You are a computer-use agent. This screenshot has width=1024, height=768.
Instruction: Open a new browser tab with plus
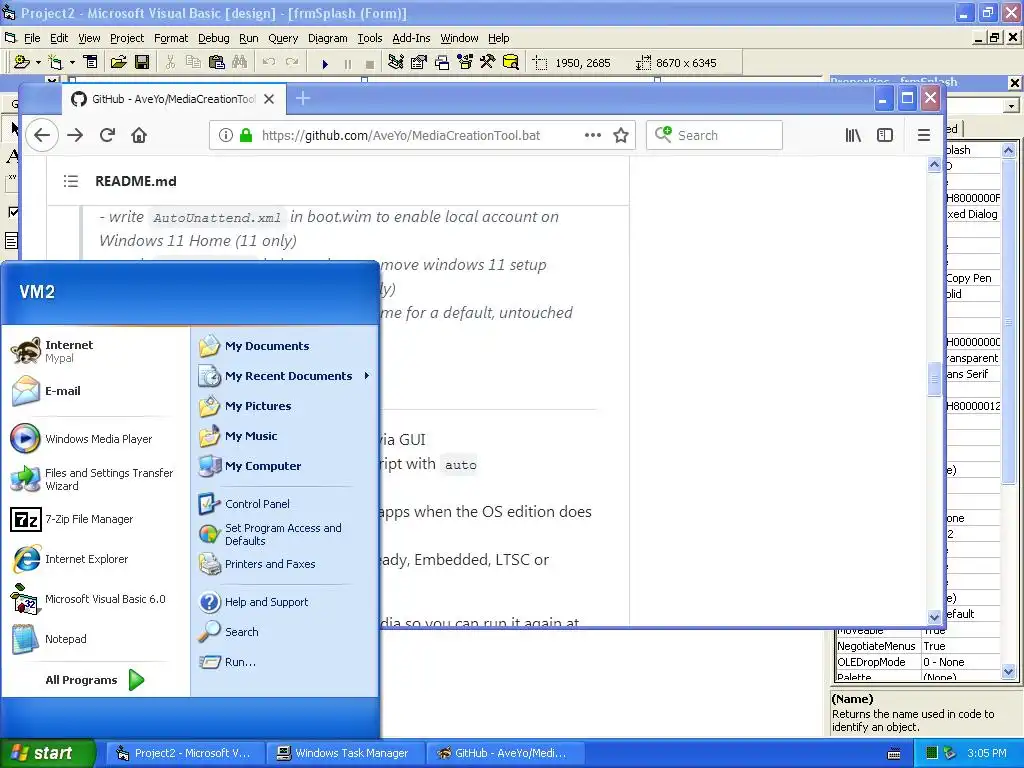(302, 99)
